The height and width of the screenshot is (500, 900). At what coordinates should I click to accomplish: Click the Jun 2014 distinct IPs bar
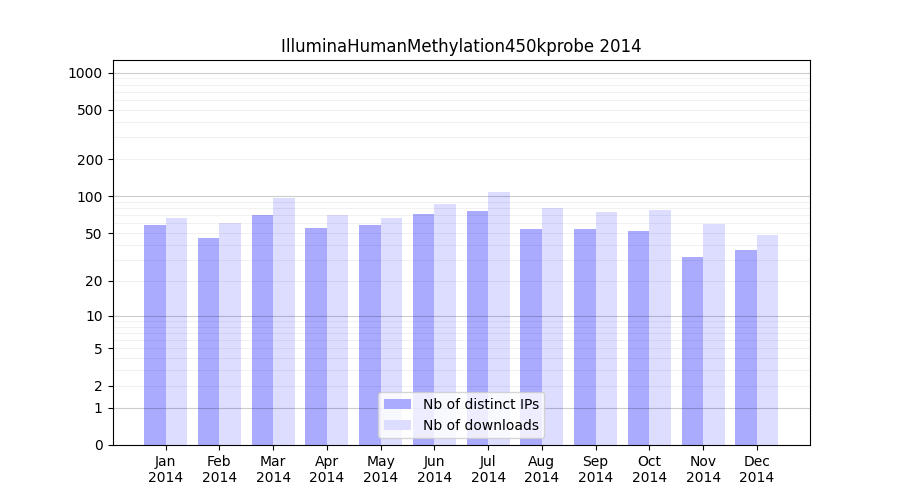[x=423, y=329]
